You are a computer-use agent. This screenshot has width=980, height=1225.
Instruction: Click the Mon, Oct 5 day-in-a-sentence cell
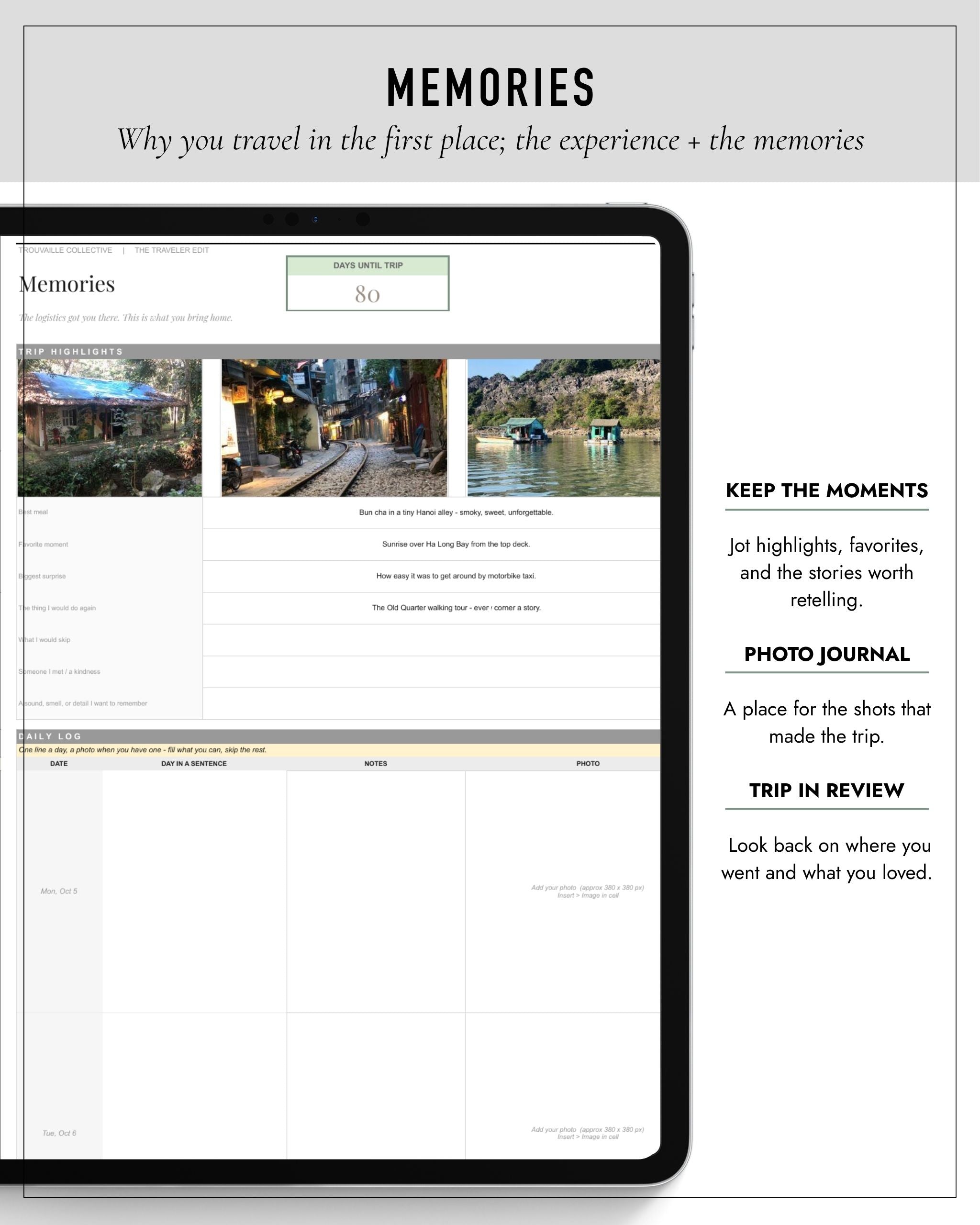(x=194, y=891)
